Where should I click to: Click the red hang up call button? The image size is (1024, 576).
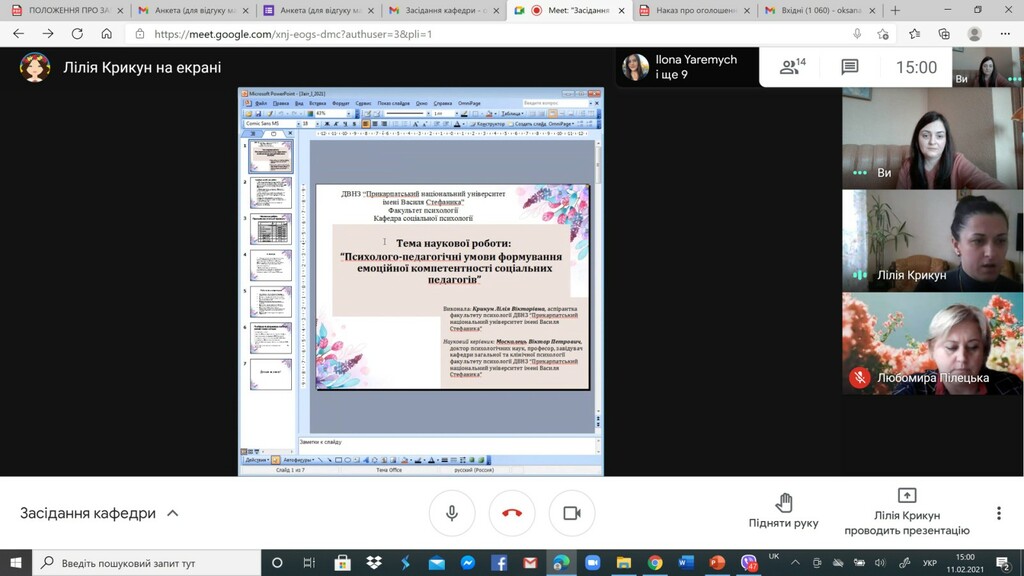coord(512,513)
